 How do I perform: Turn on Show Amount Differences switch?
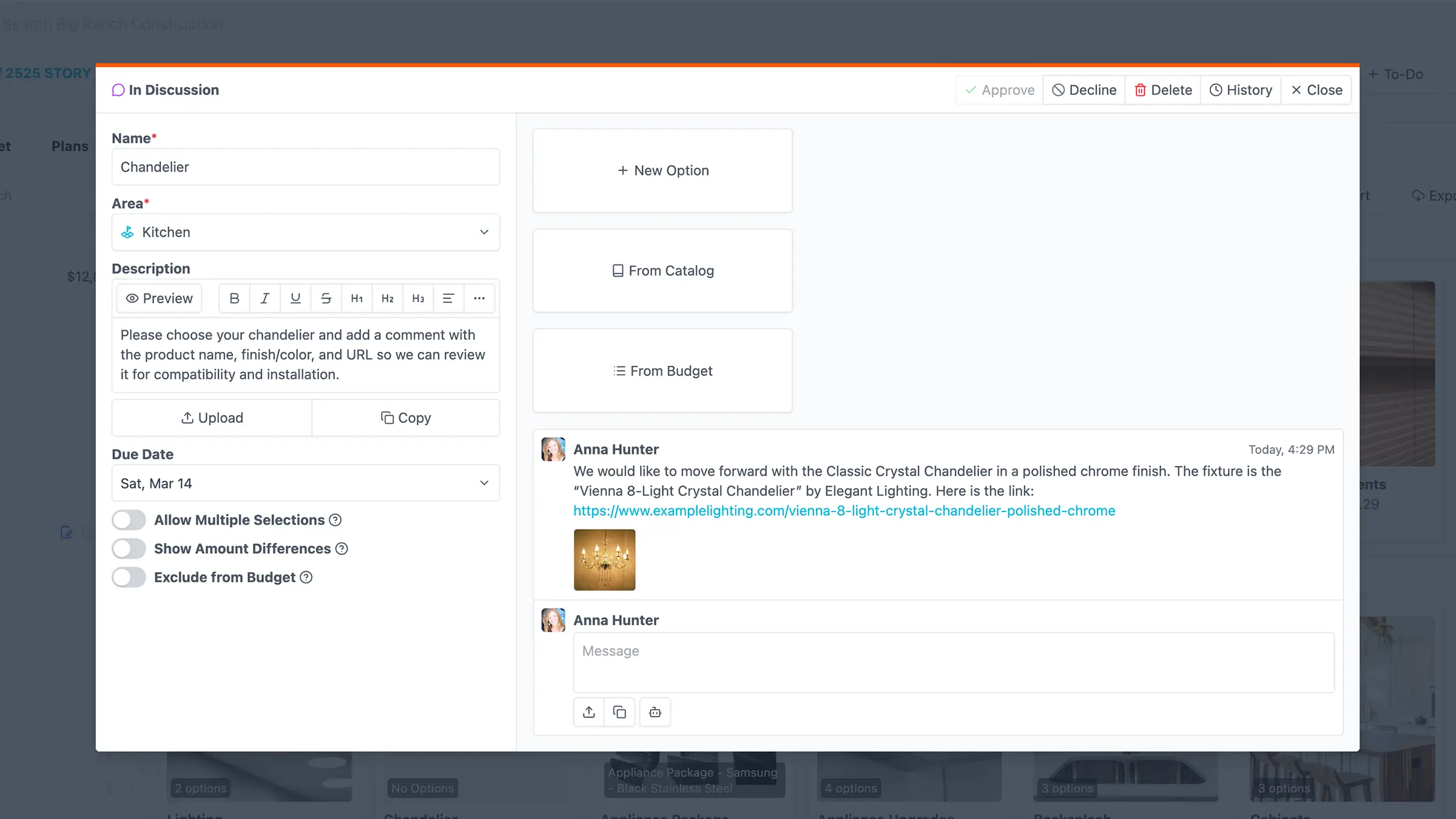[x=129, y=548]
